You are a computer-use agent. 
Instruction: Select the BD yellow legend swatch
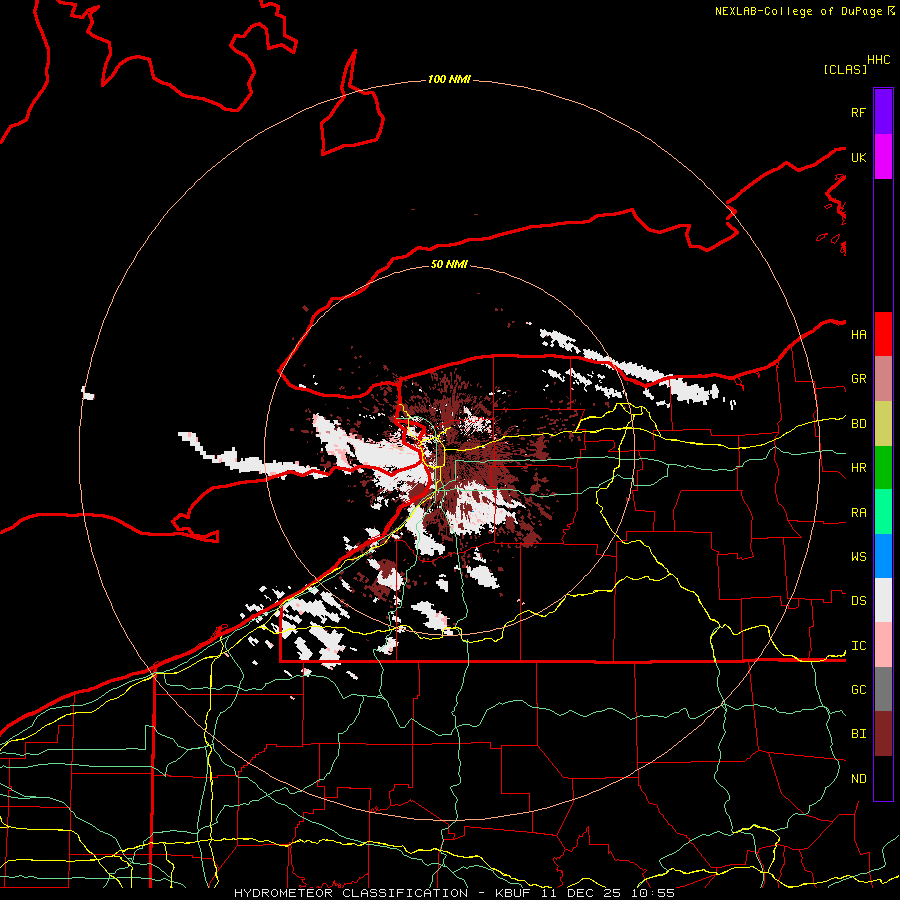click(x=883, y=424)
